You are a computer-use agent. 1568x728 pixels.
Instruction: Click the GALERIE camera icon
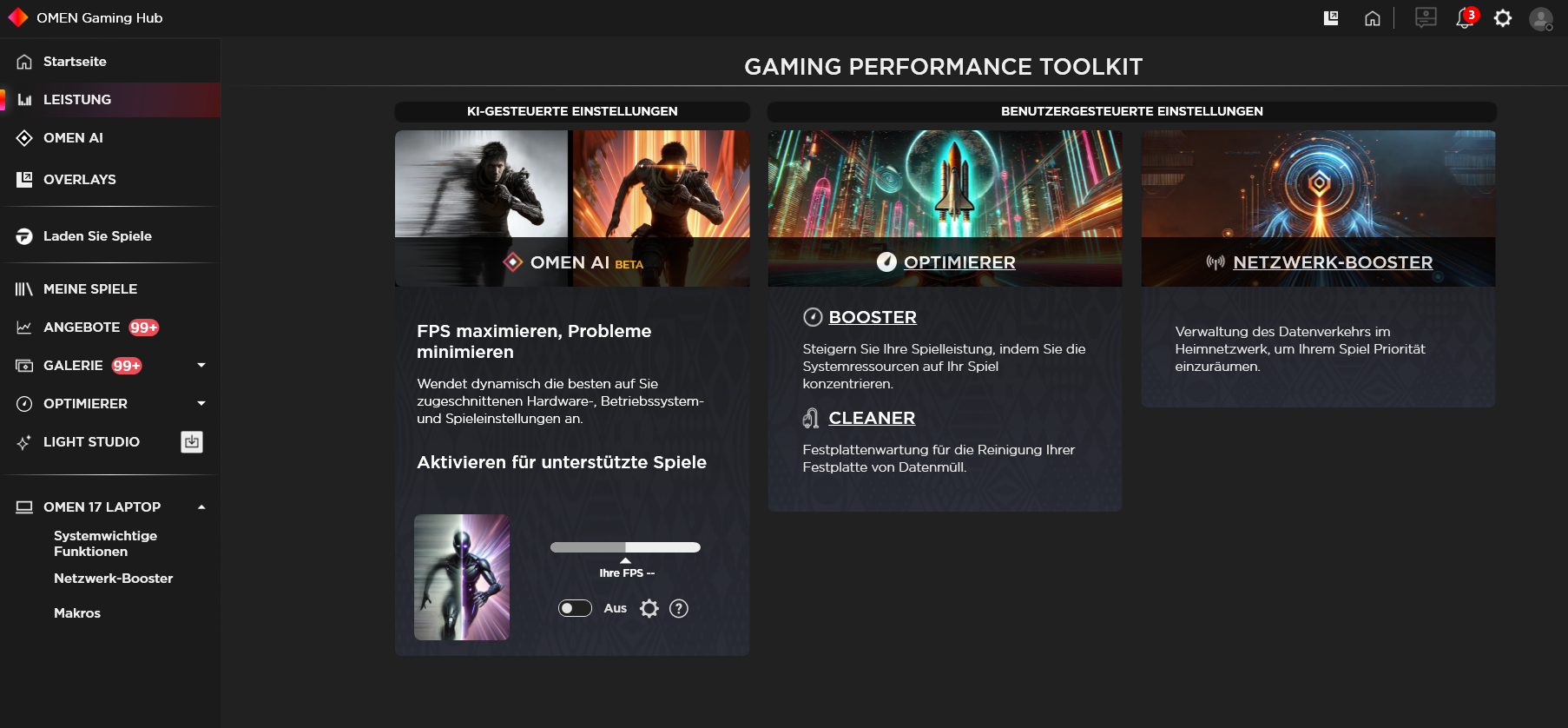pos(24,366)
